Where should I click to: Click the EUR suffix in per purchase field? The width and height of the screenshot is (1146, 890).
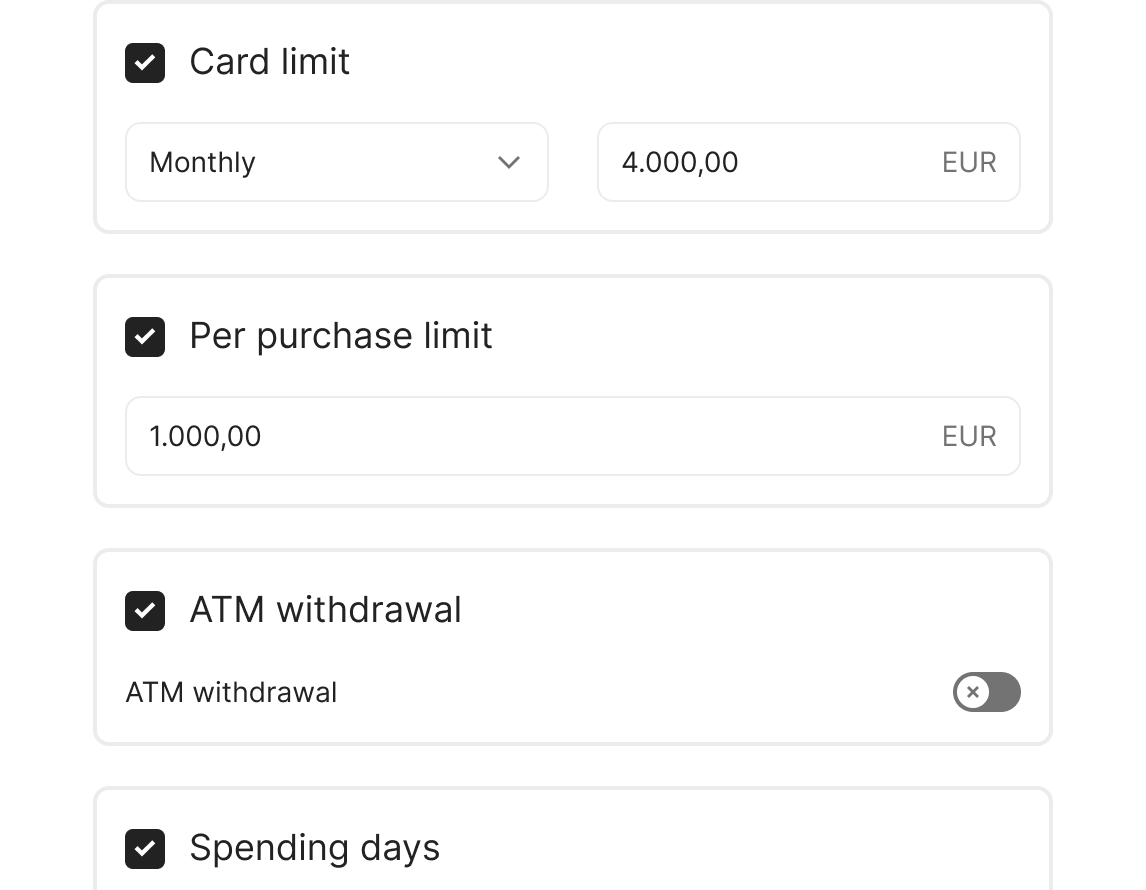[969, 436]
